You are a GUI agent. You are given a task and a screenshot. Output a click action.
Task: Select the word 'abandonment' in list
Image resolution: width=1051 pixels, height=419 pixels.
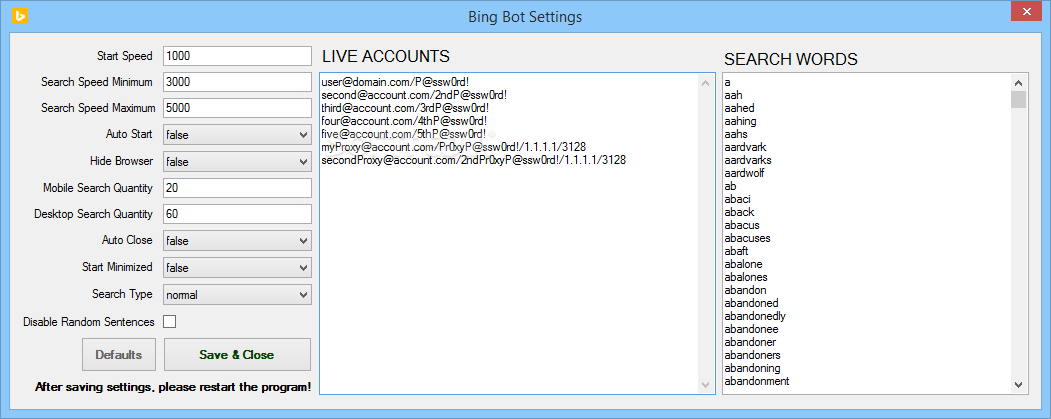point(757,381)
